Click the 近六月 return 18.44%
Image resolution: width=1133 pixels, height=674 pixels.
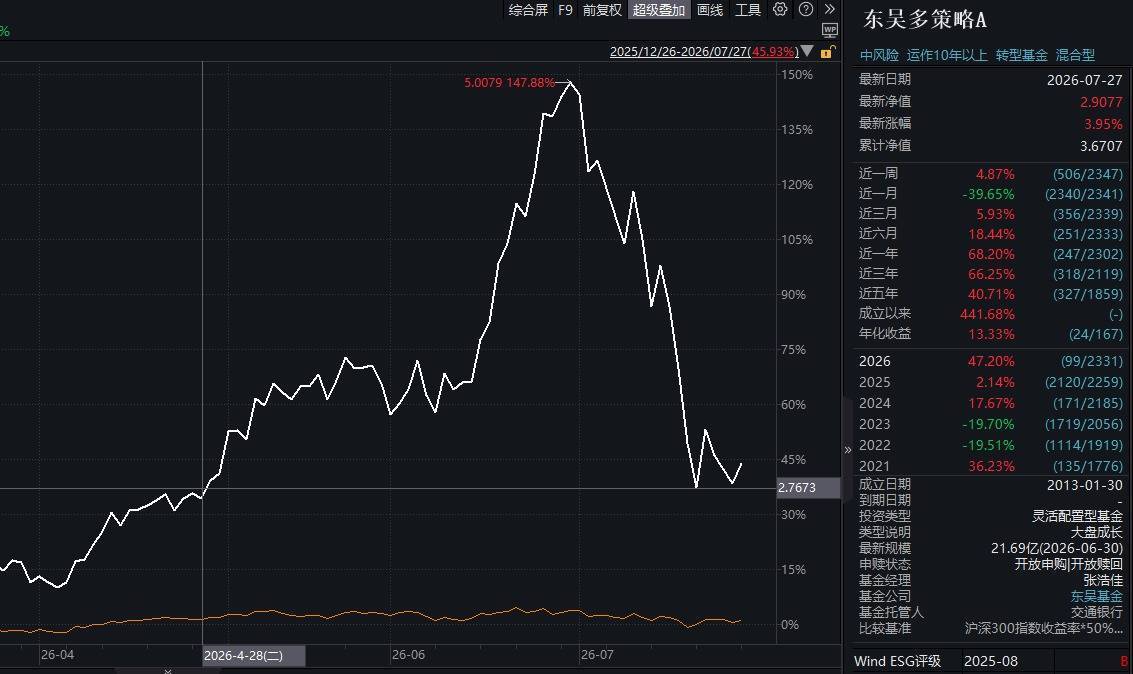(991, 234)
